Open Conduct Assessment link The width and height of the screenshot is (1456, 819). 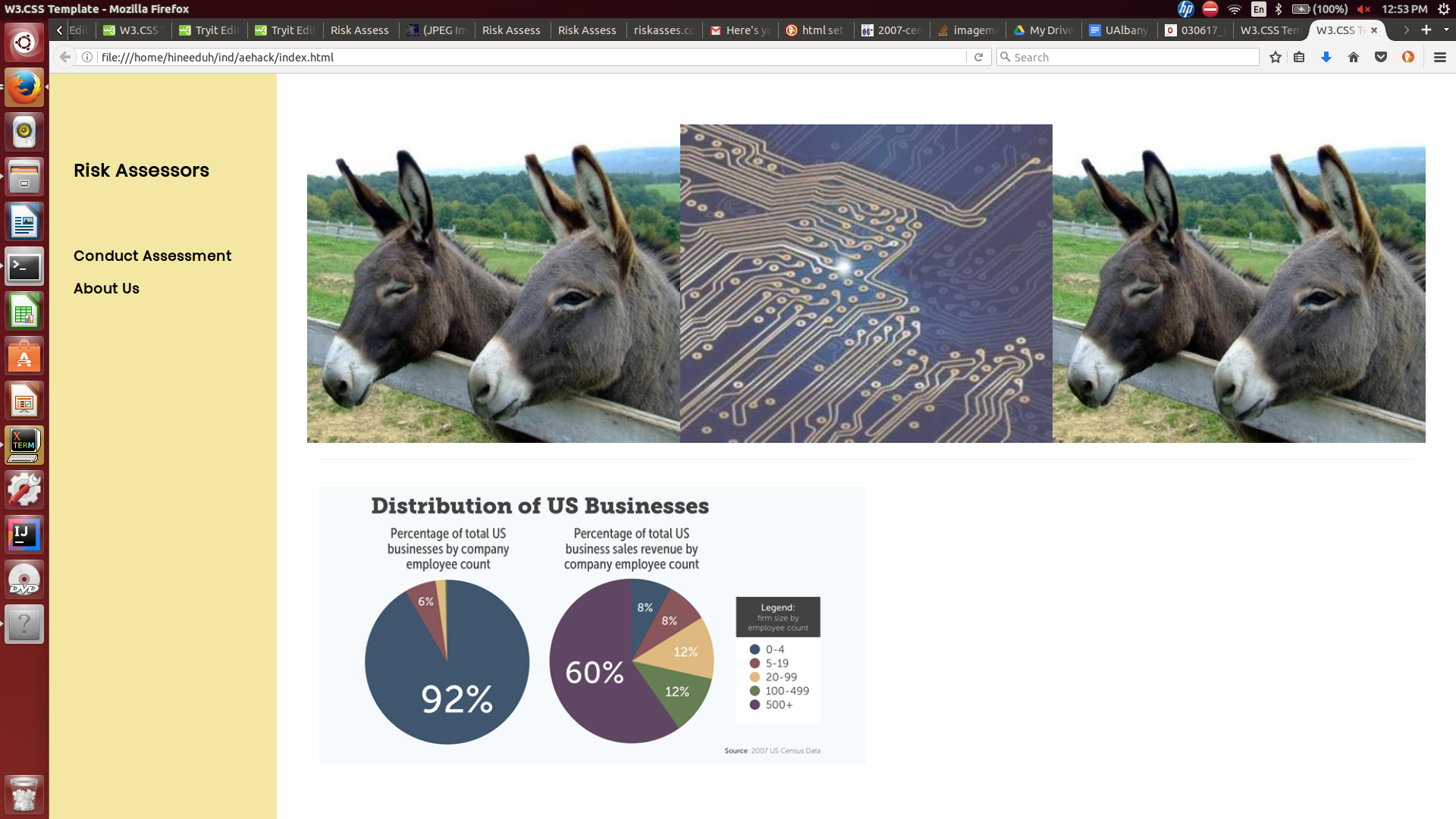click(x=152, y=256)
